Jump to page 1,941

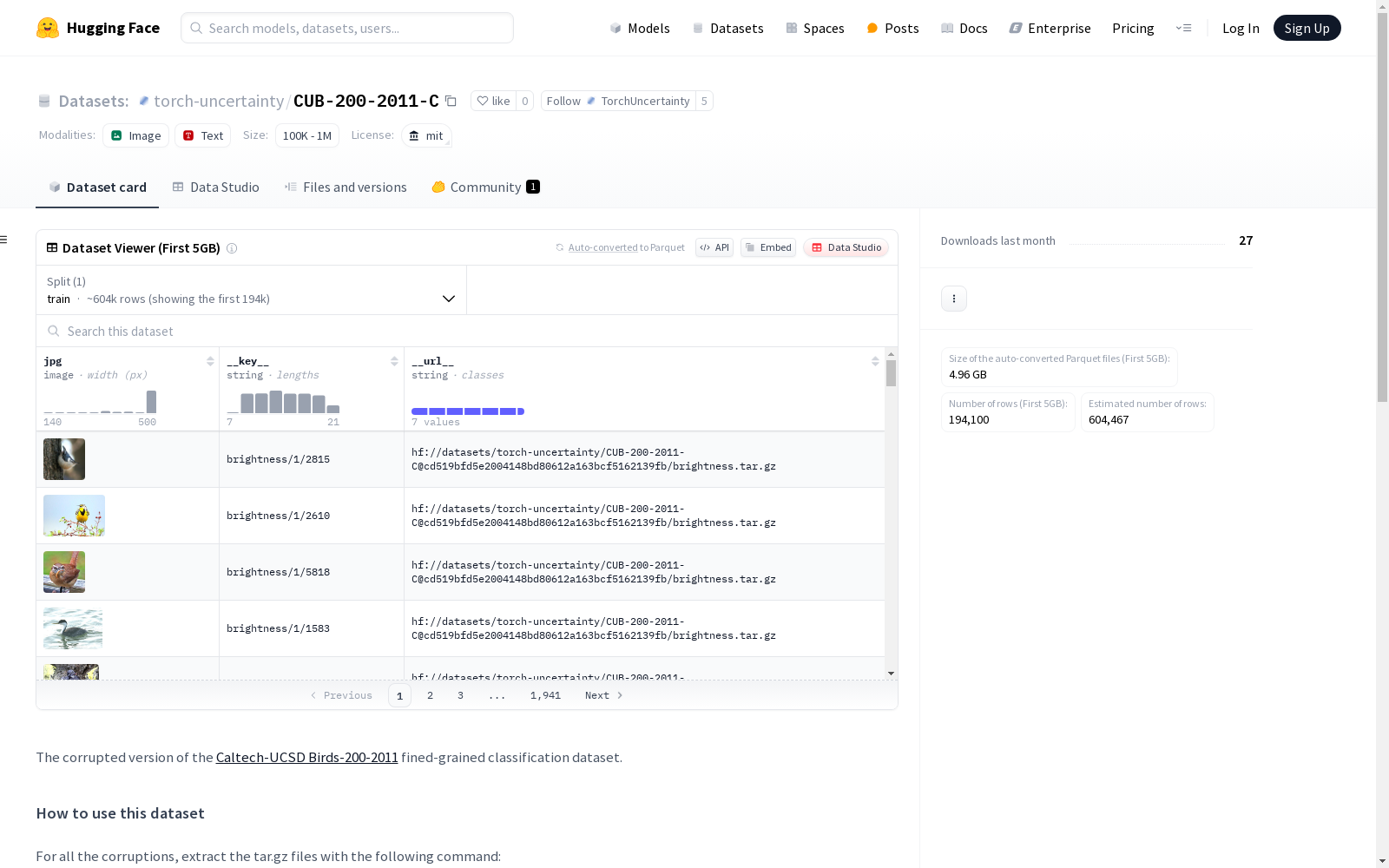pyautogui.click(x=545, y=695)
